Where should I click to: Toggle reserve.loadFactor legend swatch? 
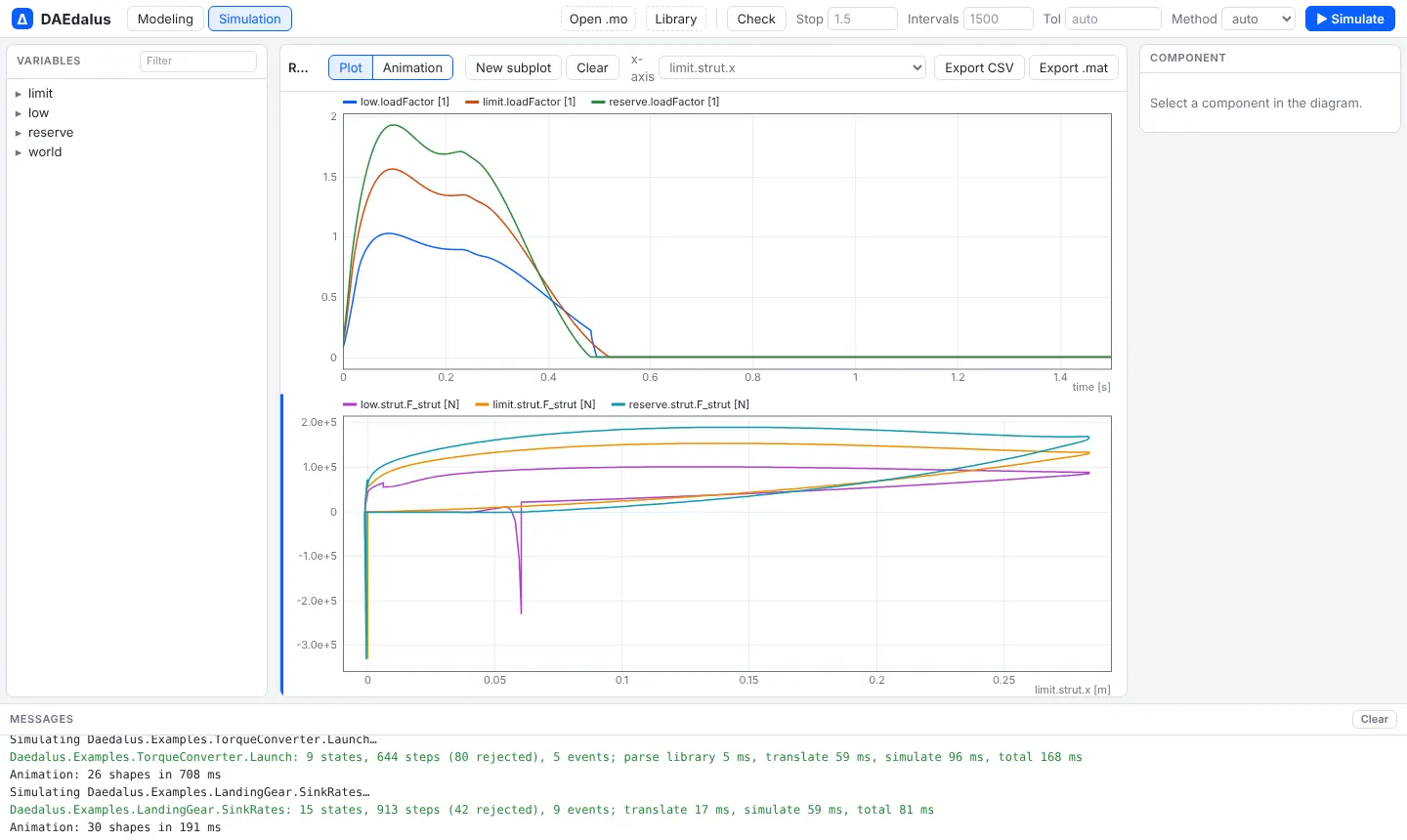tap(598, 102)
